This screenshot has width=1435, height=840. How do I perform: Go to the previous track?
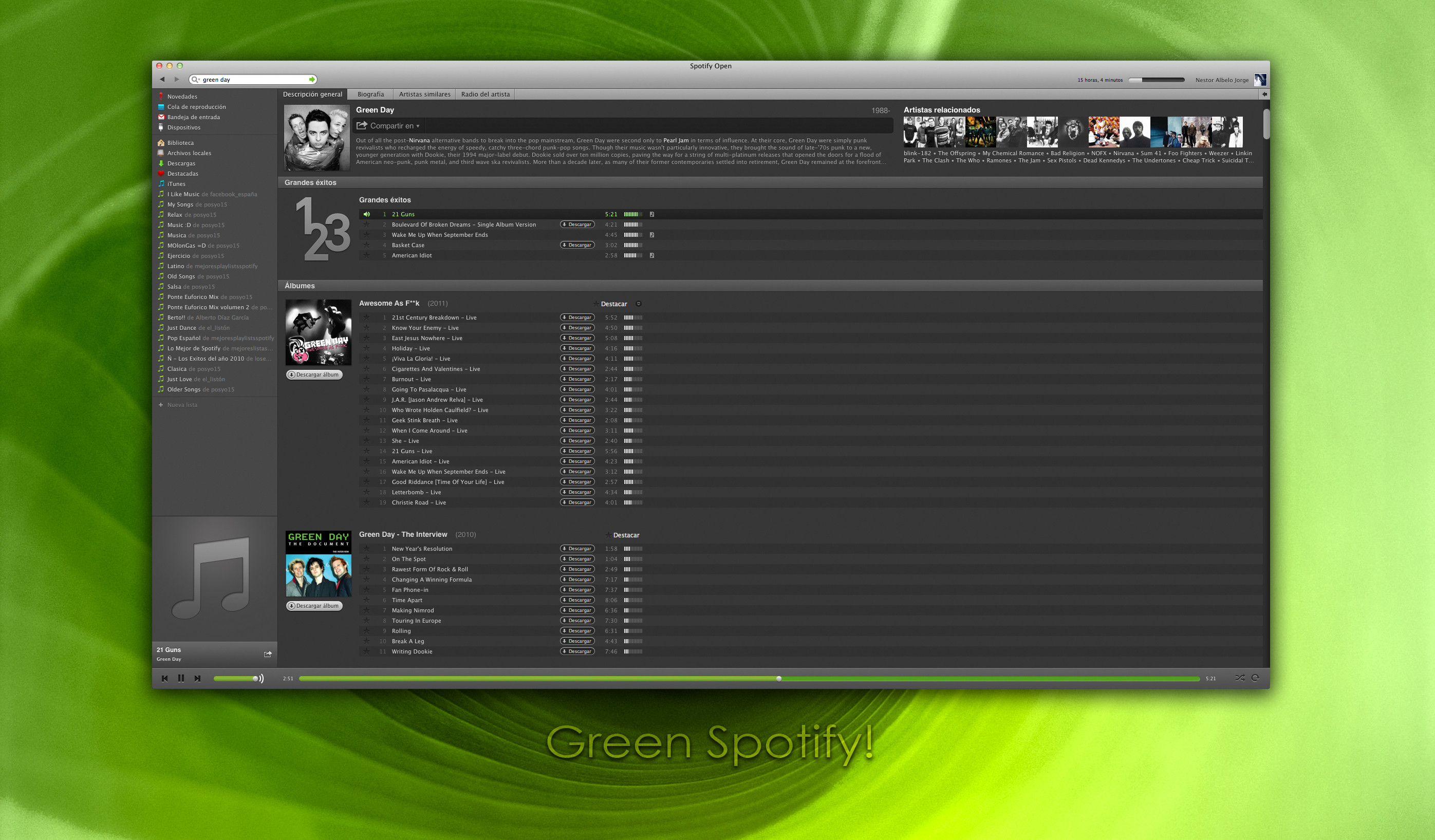click(164, 678)
